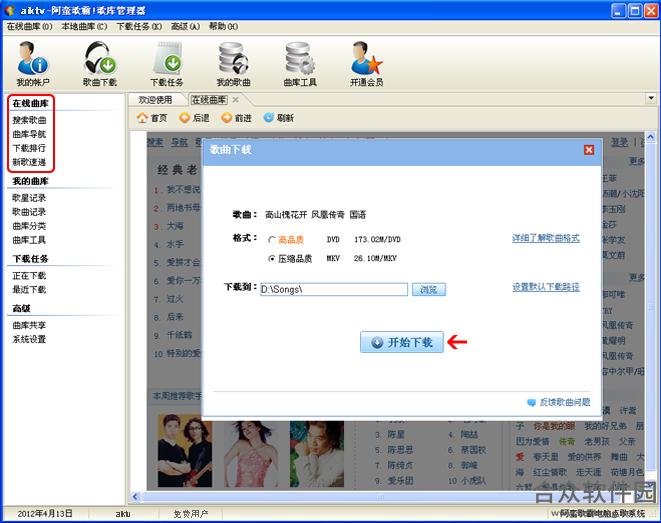Select 新歌速递 in the sidebar

click(x=29, y=162)
